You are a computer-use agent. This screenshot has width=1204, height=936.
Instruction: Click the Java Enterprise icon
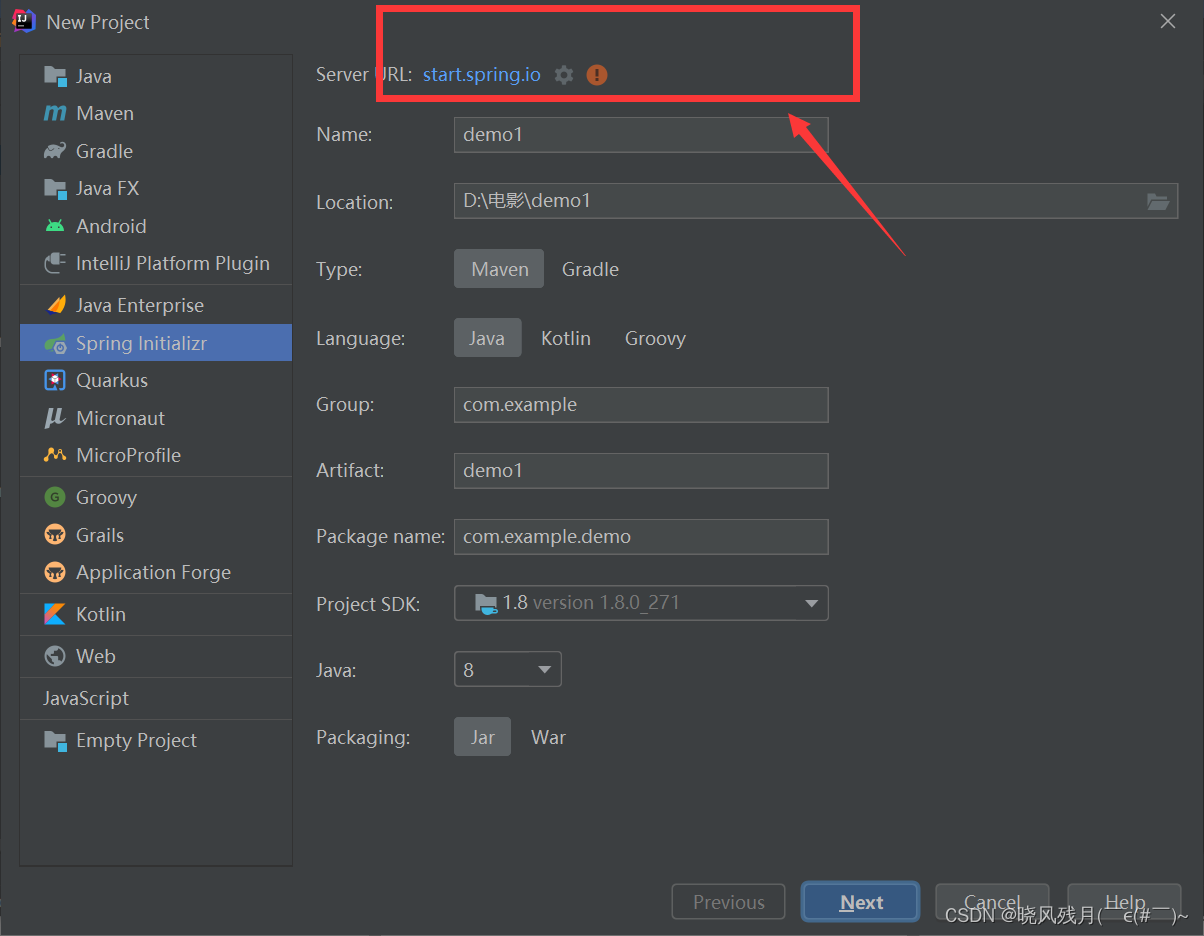[55, 305]
